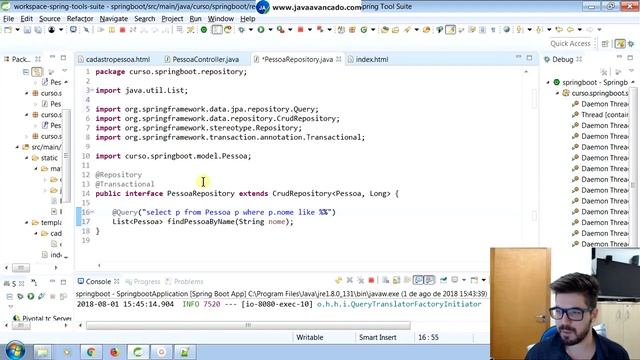This screenshot has width=640, height=360.
Task: Click the Save All toolbar icon
Action: click(x=38, y=30)
